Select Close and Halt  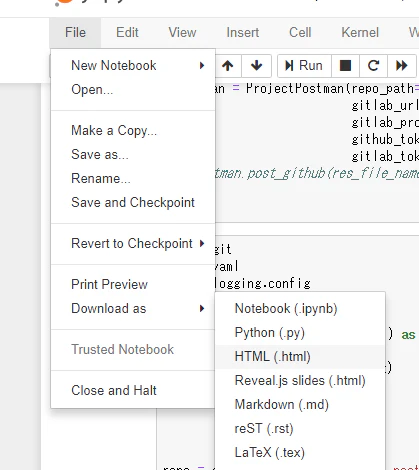133,390
